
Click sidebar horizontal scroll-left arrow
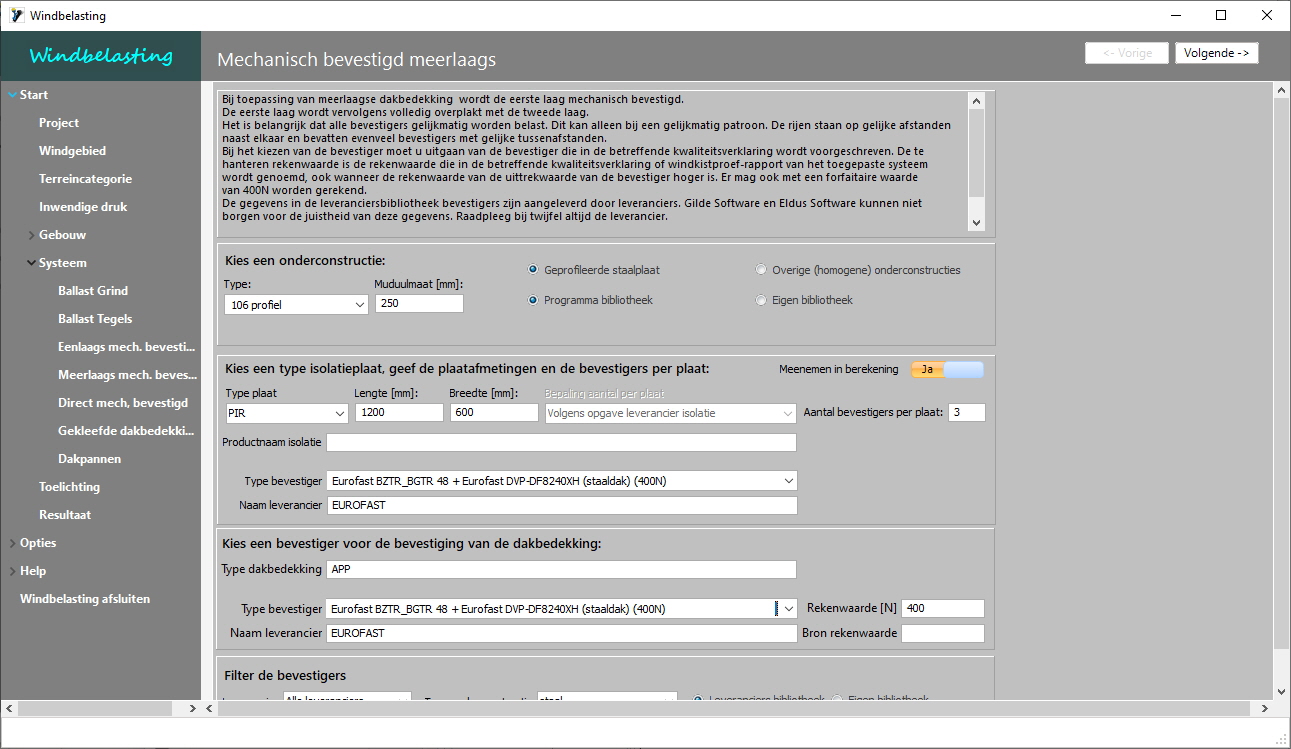tap(8, 708)
